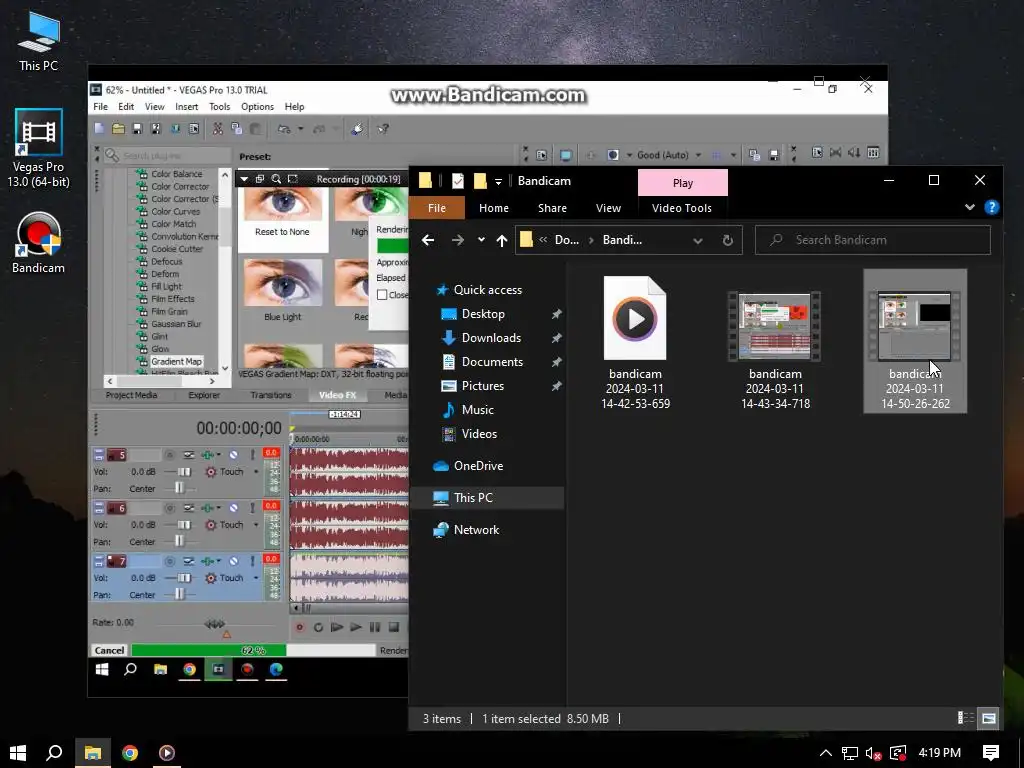1024x768 pixels.
Task: Adjust track 6 pan slider
Action: pyautogui.click(x=178, y=541)
